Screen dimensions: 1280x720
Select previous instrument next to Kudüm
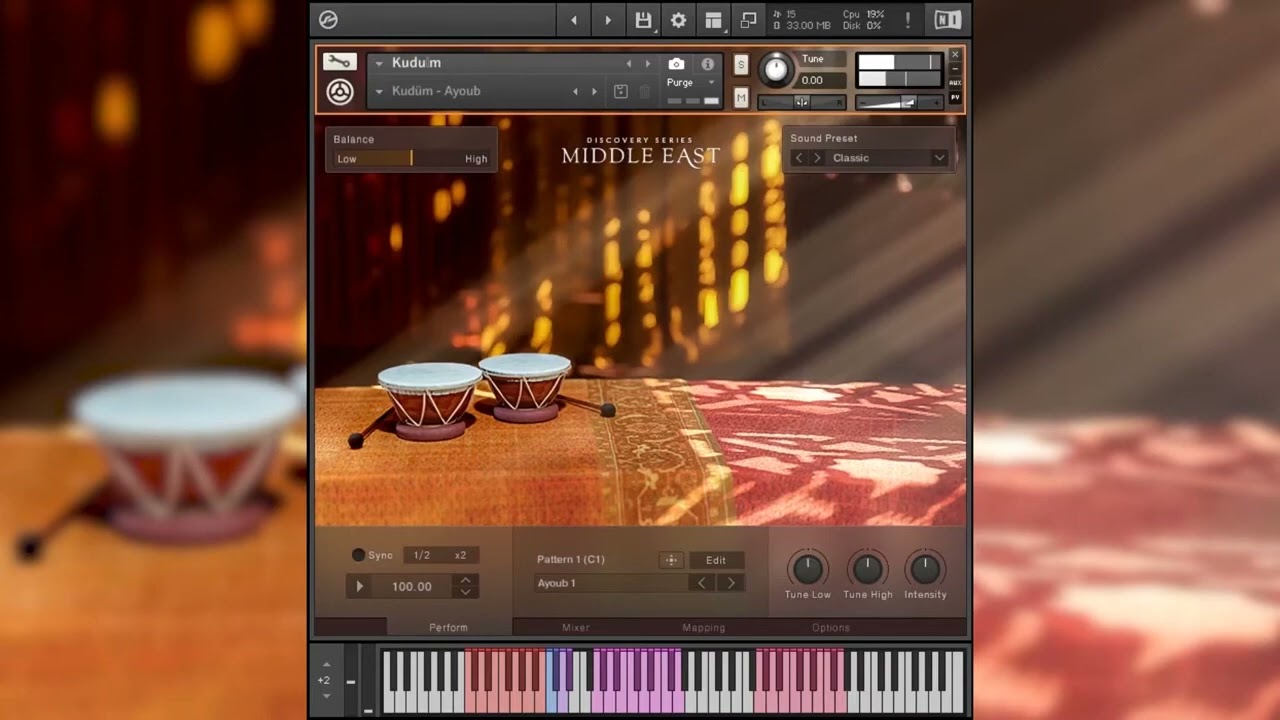point(628,63)
